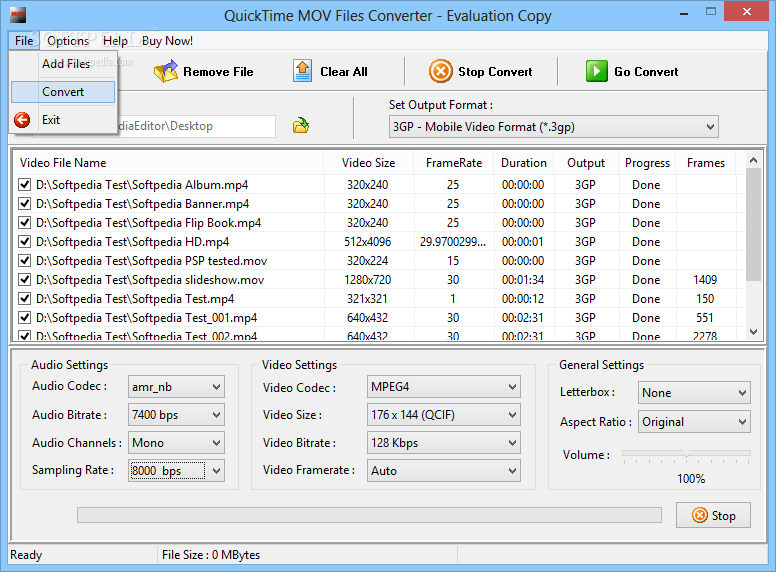Uncheck Softpedia Flip Book.mp4 file
The width and height of the screenshot is (776, 572).
tap(24, 223)
